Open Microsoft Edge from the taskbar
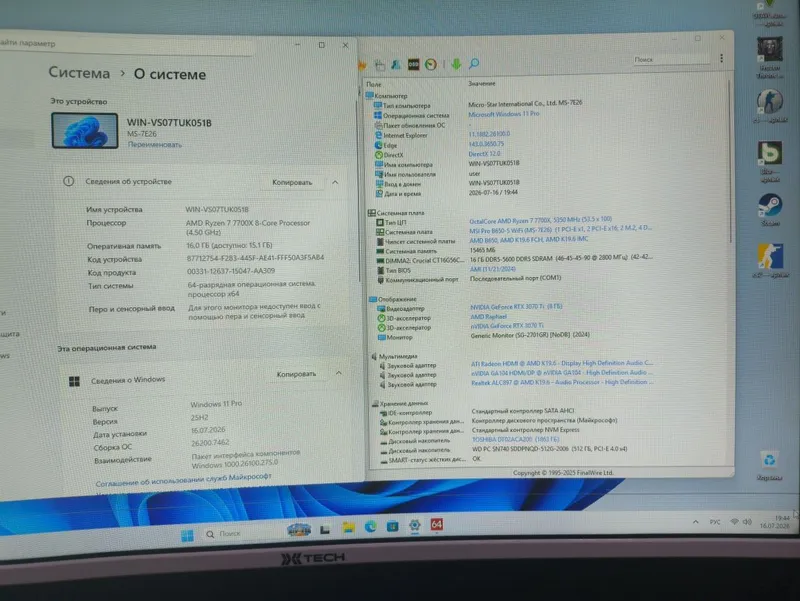 pyautogui.click(x=370, y=527)
